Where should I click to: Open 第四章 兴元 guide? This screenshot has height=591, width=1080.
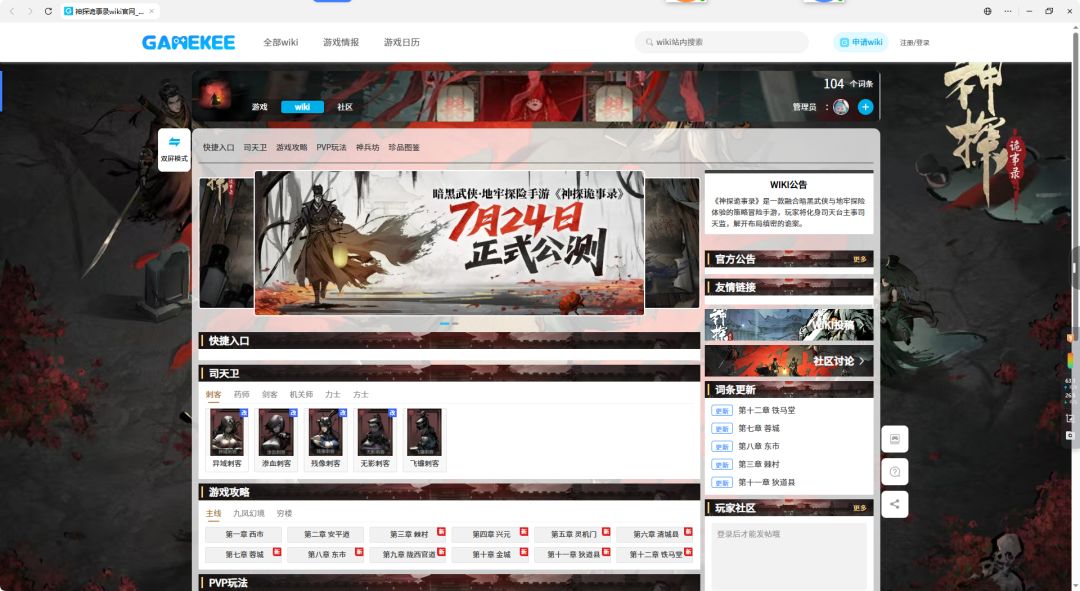pos(491,535)
